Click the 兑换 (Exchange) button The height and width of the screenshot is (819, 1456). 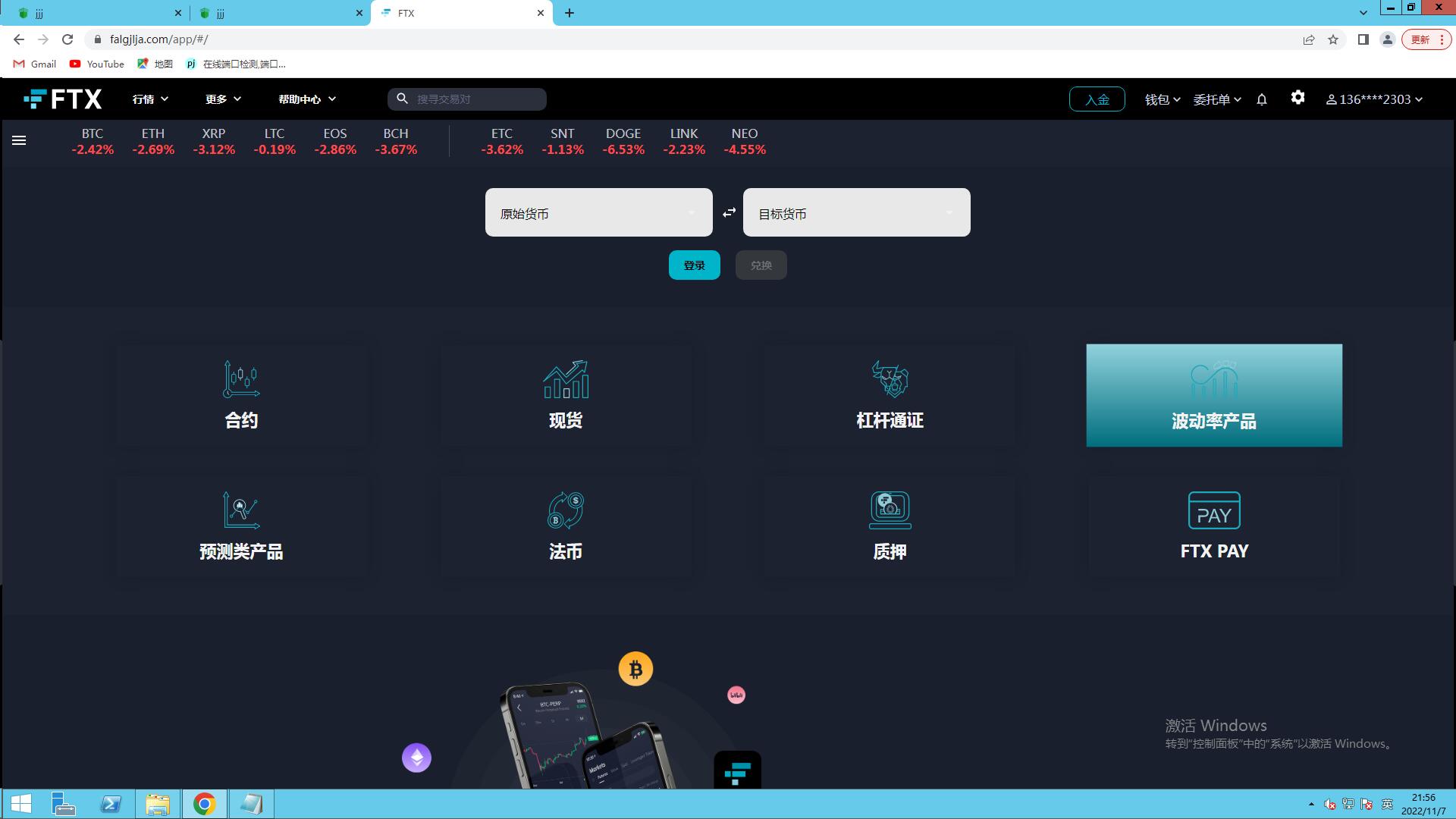click(761, 265)
